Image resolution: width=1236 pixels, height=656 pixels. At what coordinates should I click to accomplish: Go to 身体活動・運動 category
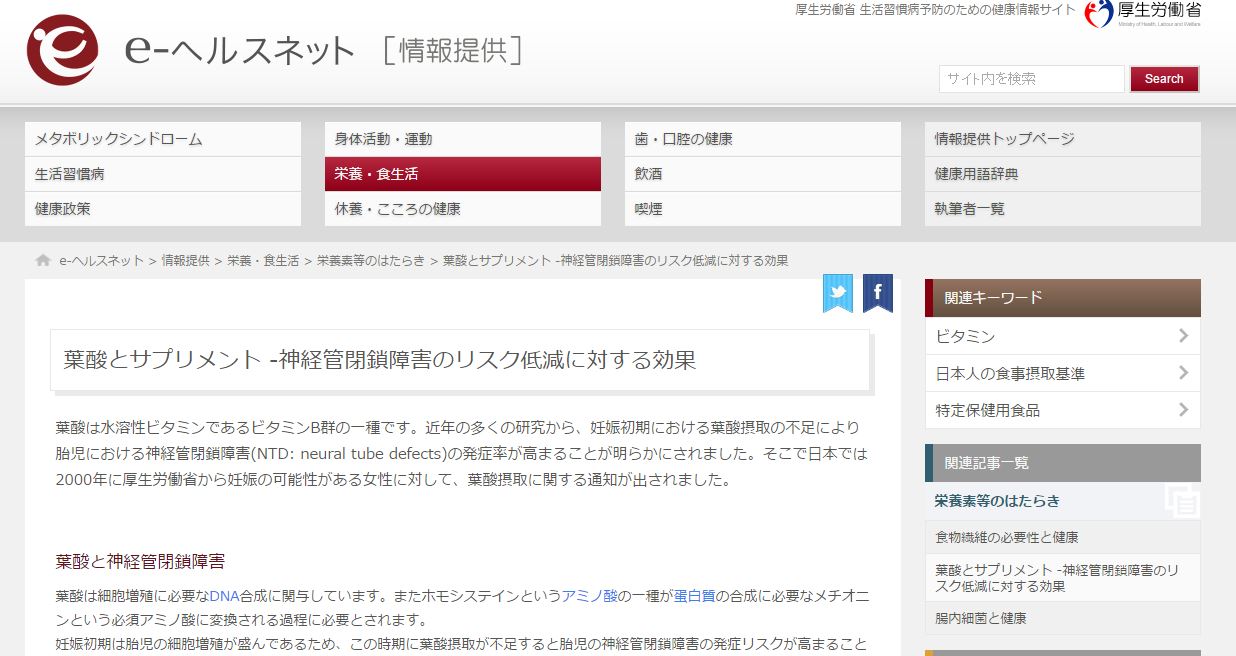(462, 139)
